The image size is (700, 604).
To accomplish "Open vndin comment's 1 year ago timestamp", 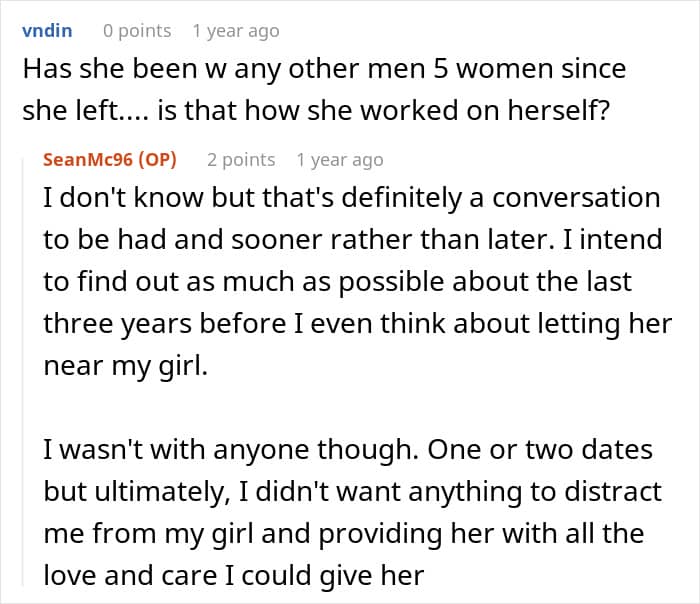I will [236, 31].
